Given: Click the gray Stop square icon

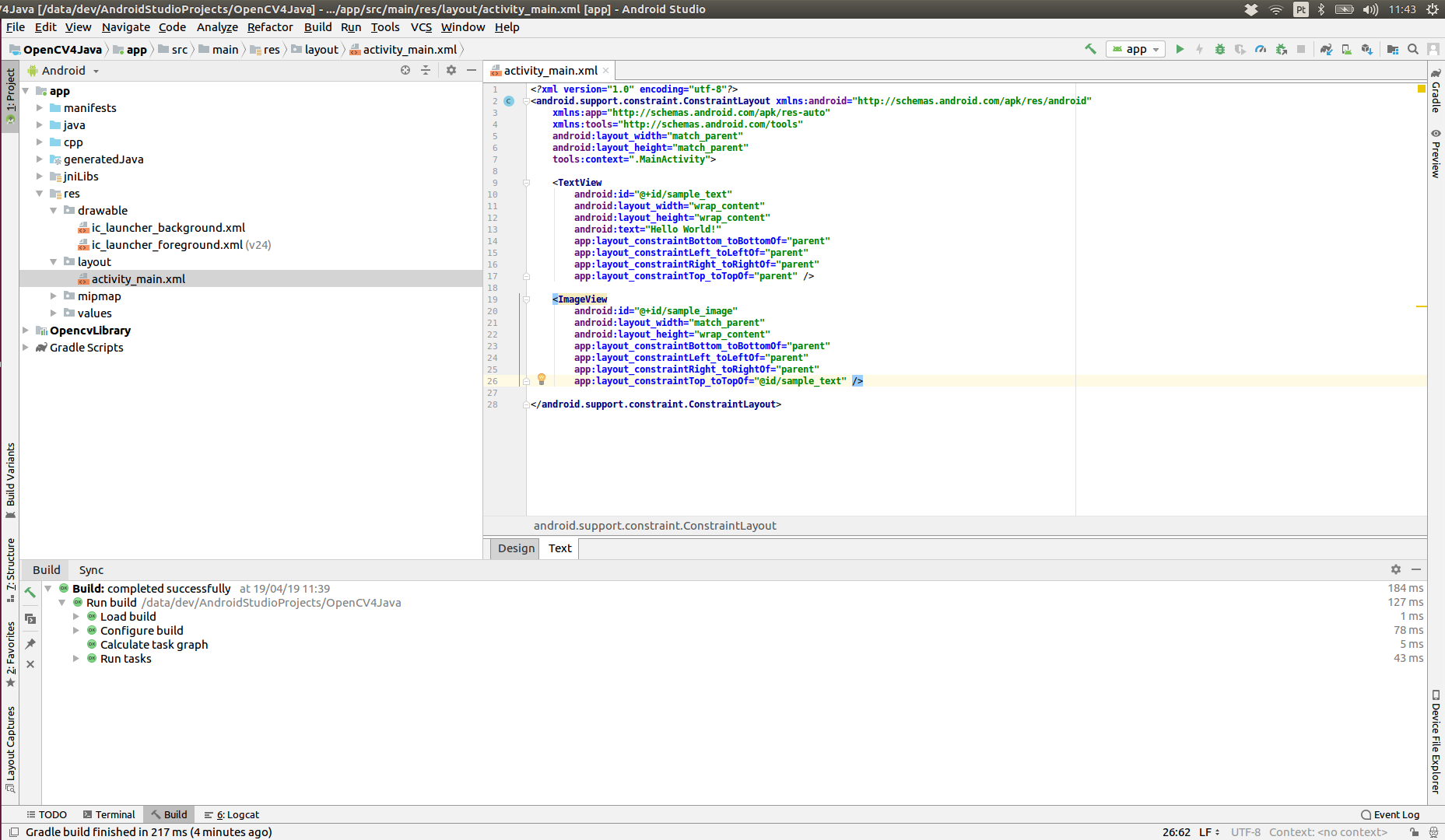Looking at the screenshot, I should click(1301, 49).
